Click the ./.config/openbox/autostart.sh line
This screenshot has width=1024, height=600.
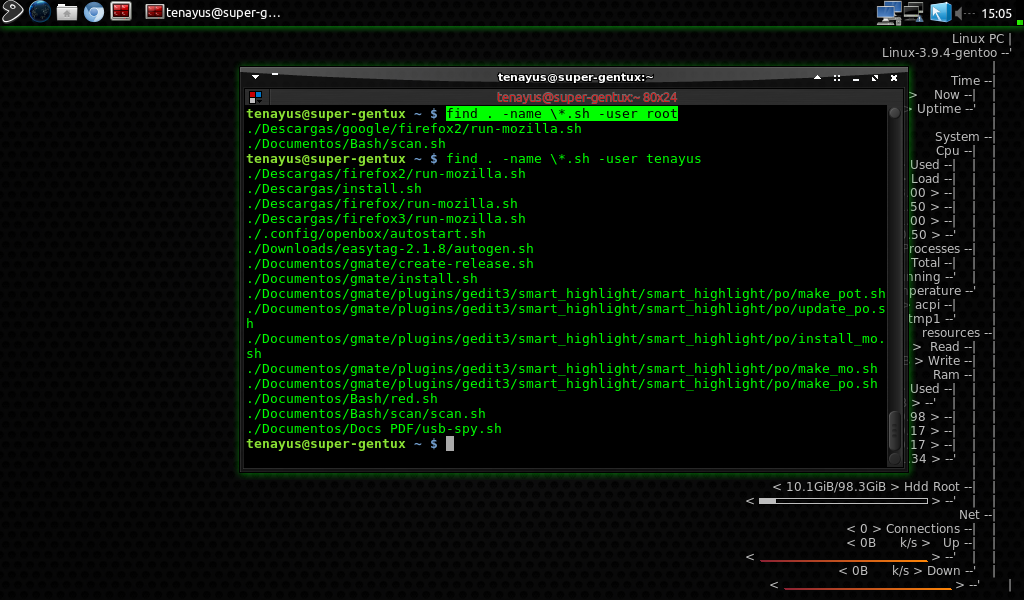[366, 234]
